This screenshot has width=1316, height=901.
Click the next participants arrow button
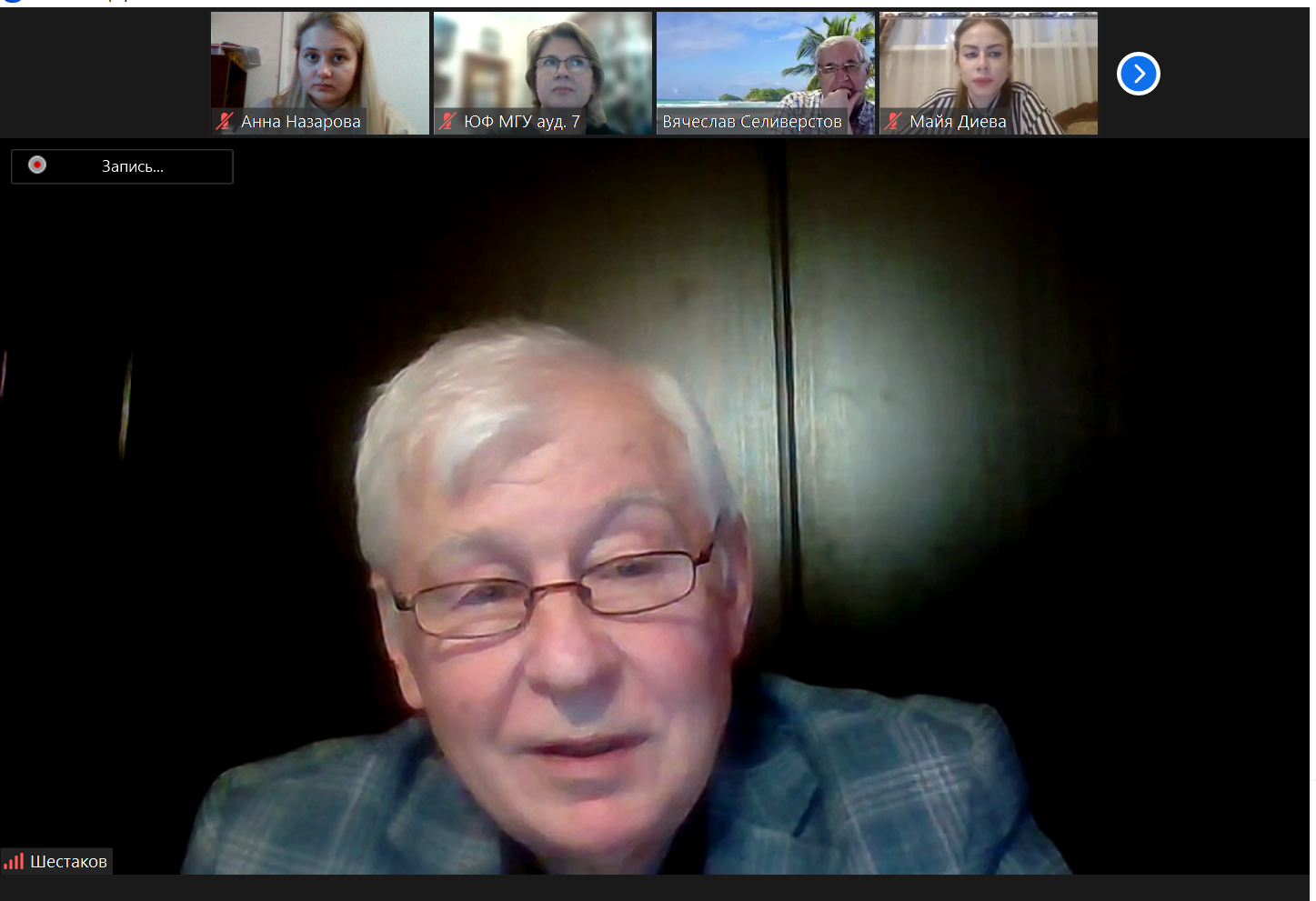(1139, 74)
